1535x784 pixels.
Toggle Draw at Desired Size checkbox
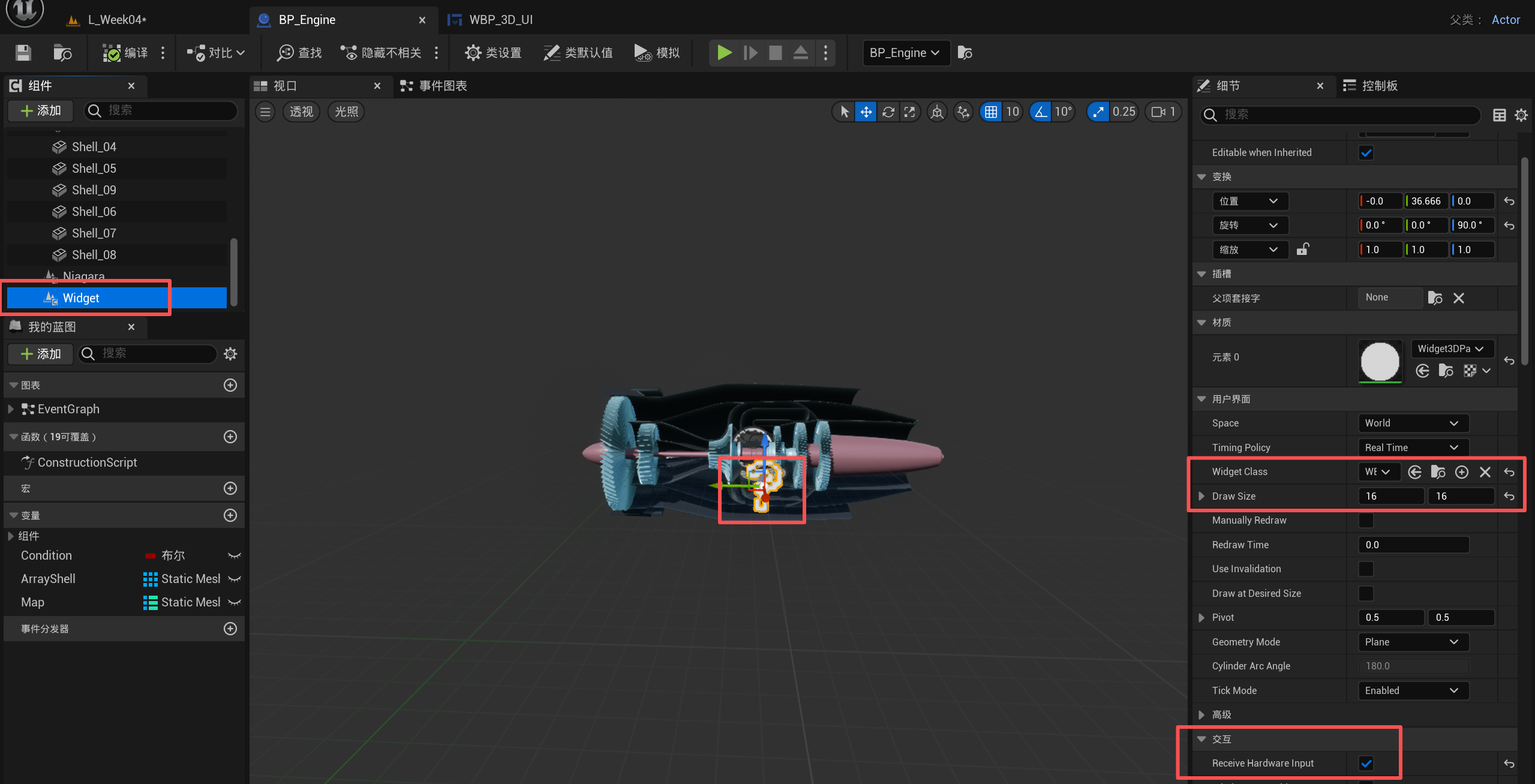[x=1366, y=593]
